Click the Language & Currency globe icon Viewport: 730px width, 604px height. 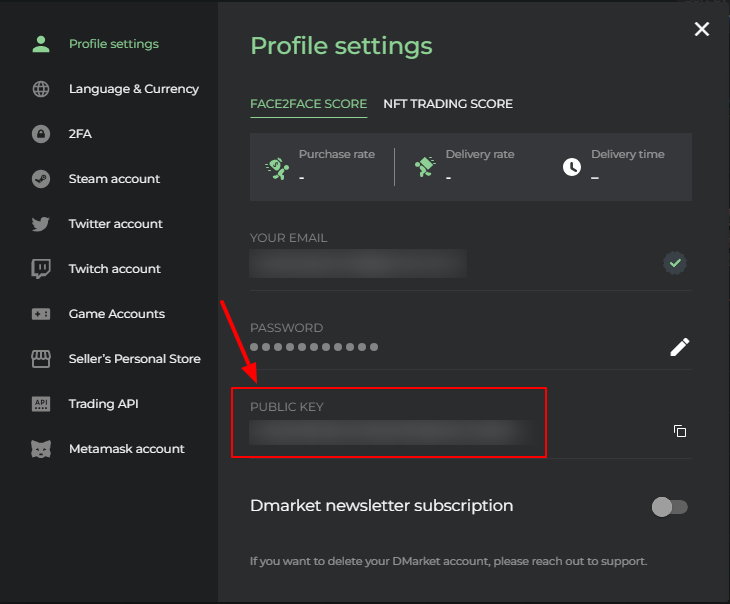click(41, 89)
